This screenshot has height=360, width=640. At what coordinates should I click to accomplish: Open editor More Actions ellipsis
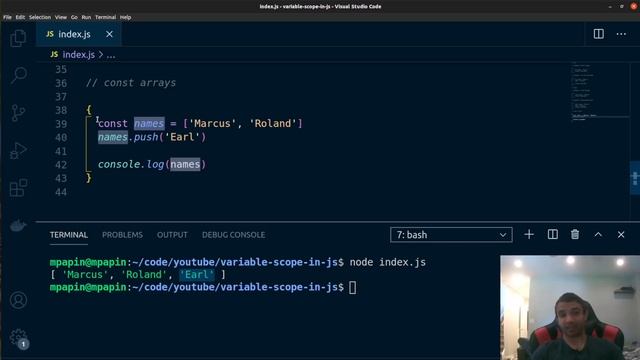pyautogui.click(x=621, y=34)
